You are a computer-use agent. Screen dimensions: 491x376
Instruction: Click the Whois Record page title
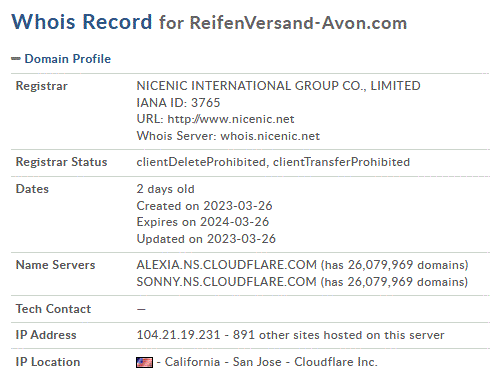pos(82,22)
